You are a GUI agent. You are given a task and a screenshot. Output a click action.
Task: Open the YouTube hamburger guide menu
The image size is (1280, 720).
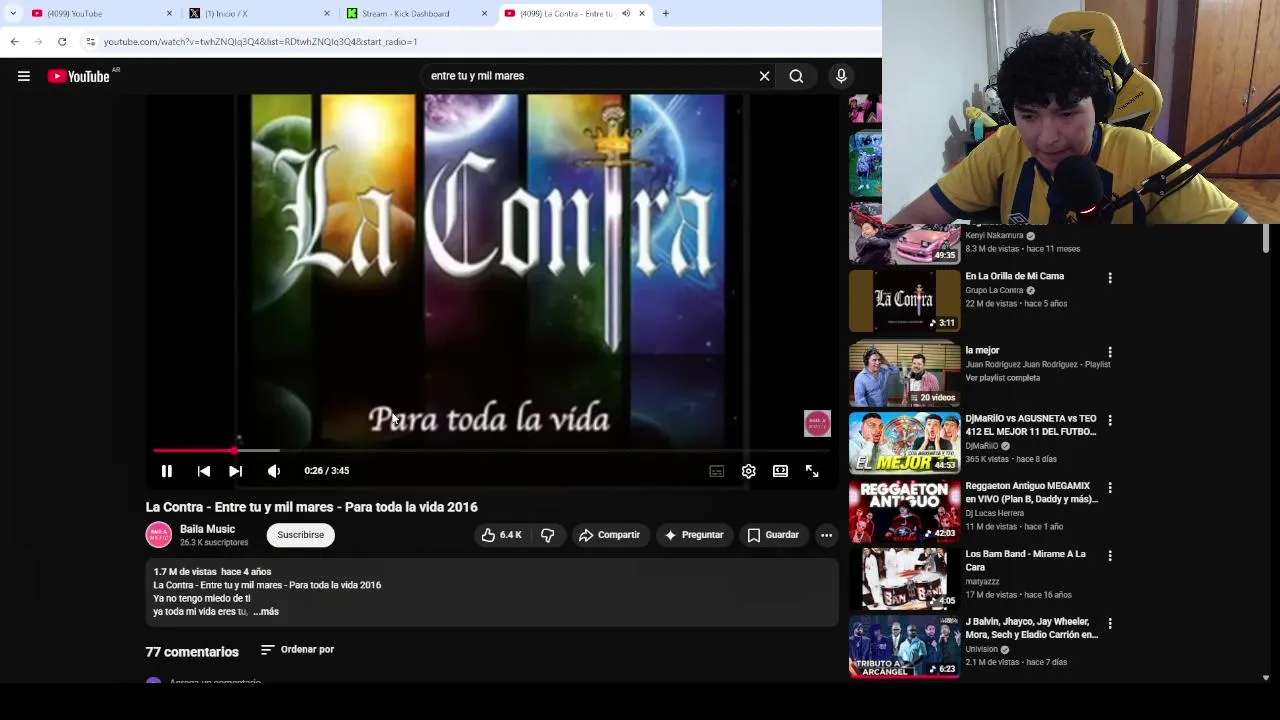(x=24, y=76)
